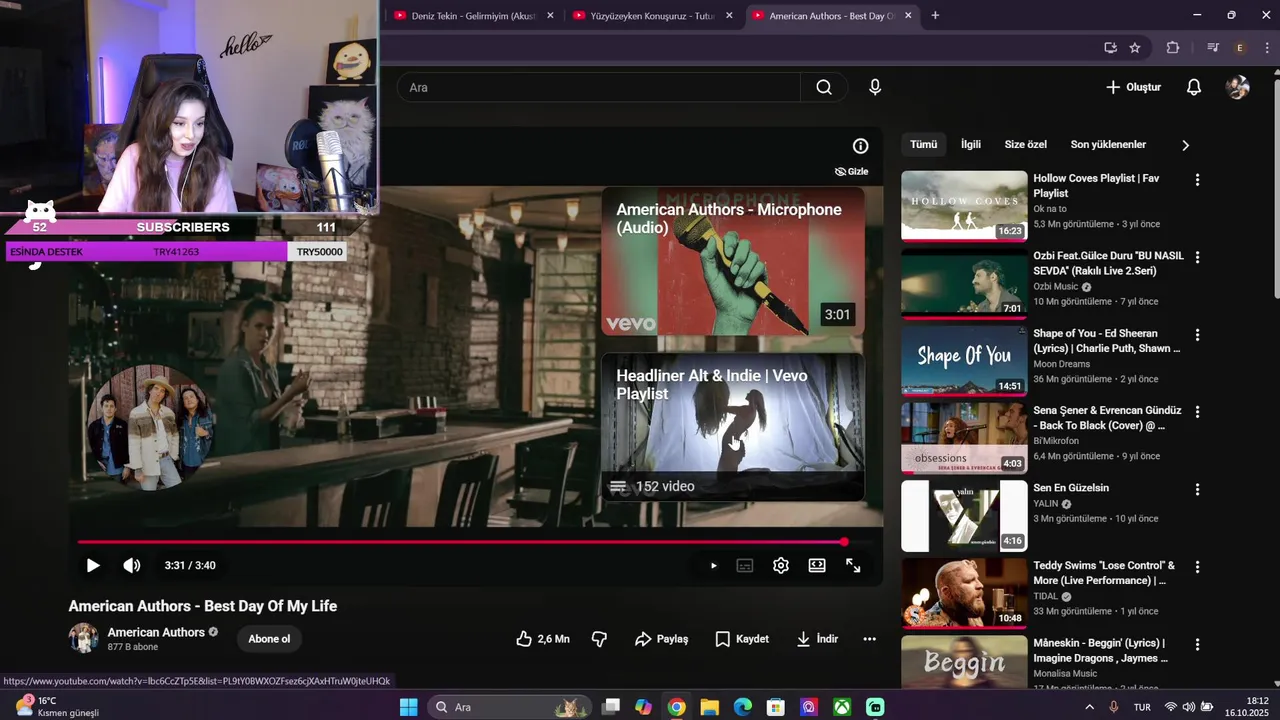Screen dimensions: 1280x720
Task: Open Chrome media controls icon
Action: [1213, 47]
